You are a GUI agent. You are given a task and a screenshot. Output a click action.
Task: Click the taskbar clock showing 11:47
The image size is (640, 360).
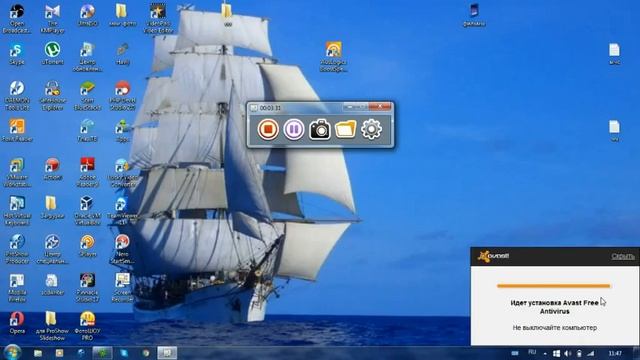coord(615,353)
